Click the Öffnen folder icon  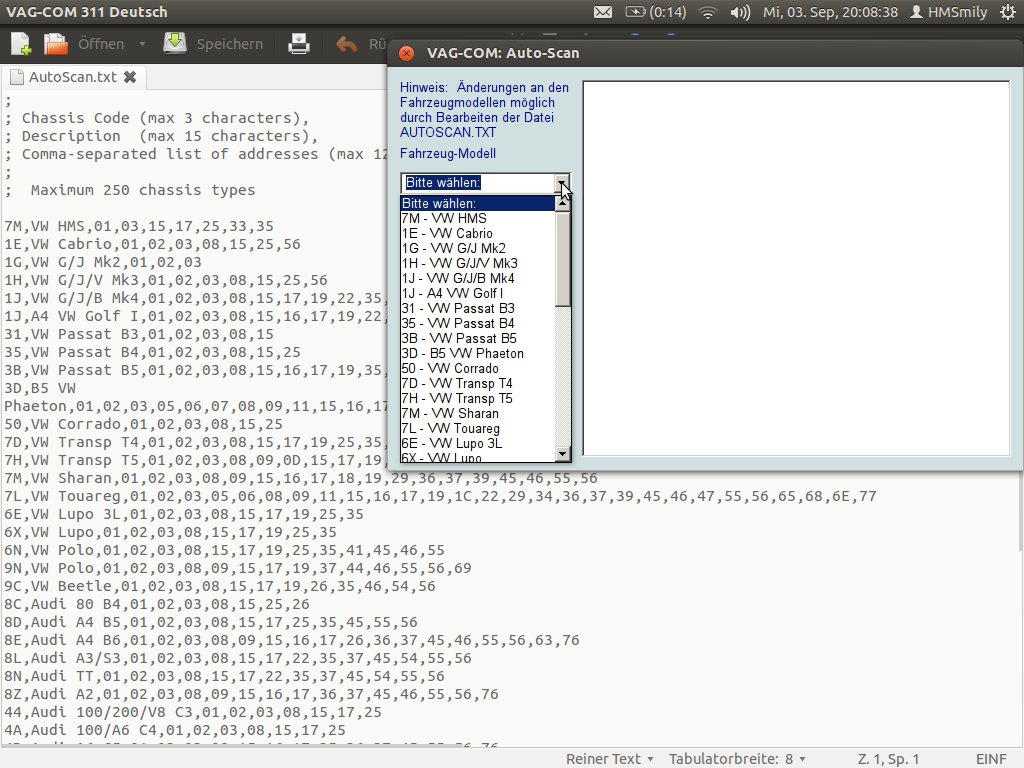pos(56,44)
